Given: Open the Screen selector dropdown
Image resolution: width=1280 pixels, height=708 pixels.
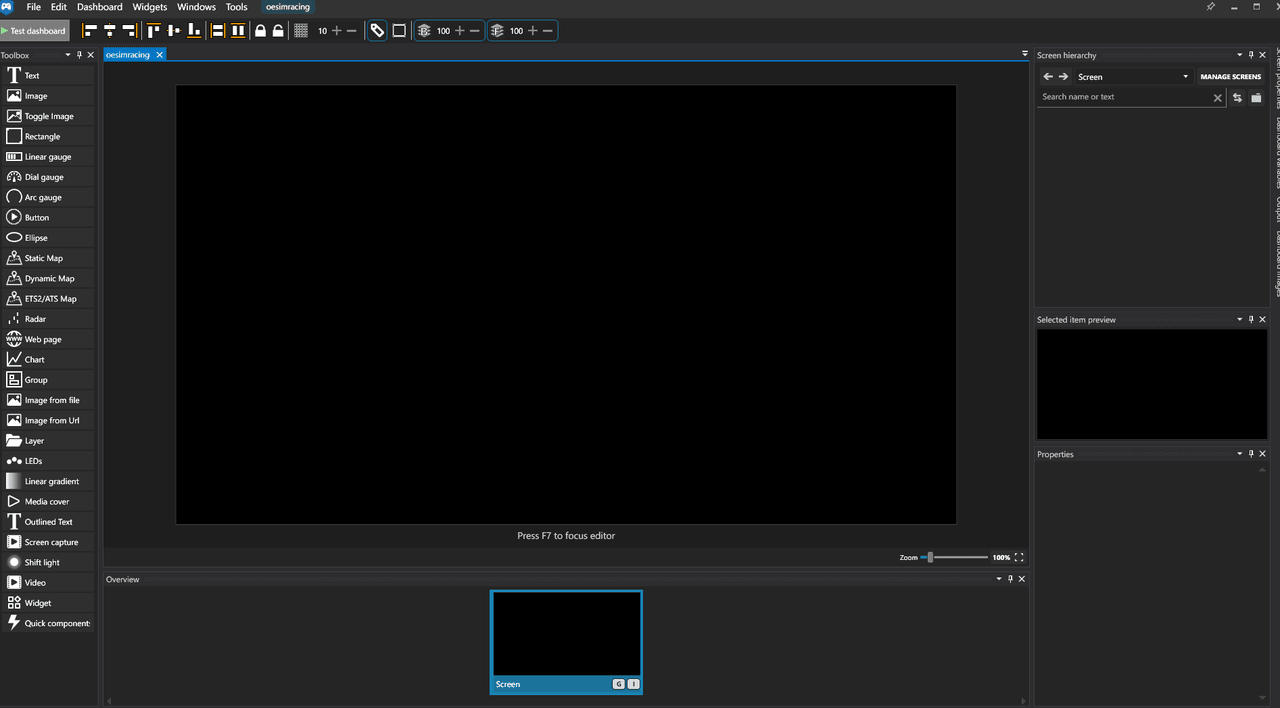Looking at the screenshot, I should click(x=1133, y=77).
